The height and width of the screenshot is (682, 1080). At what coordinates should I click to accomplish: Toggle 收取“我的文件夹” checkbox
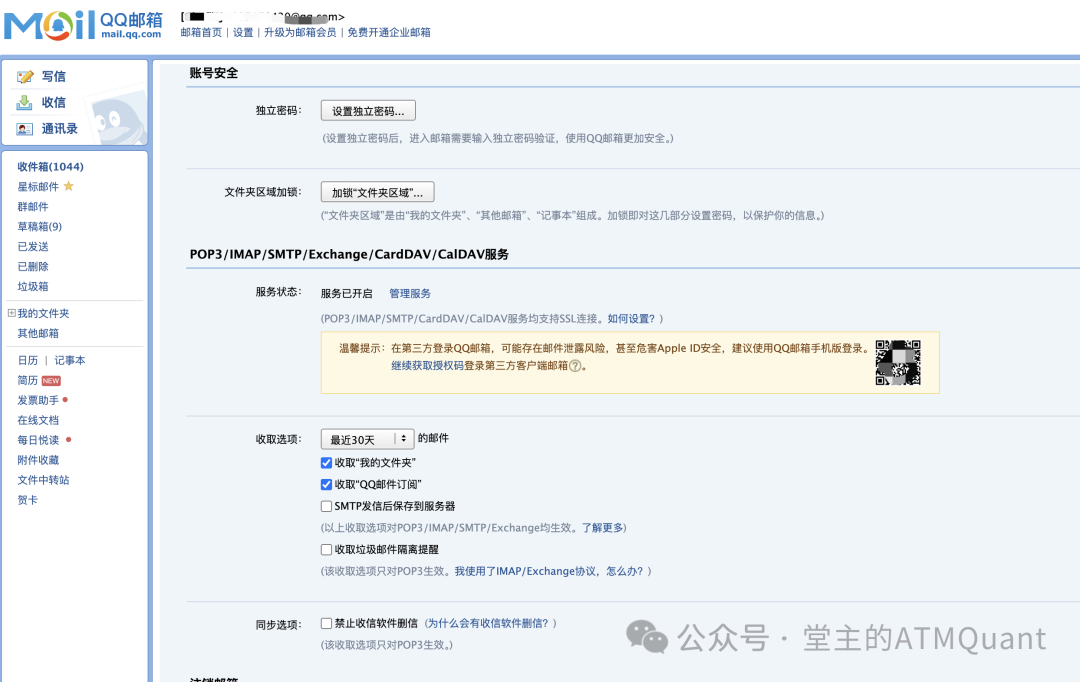pyautogui.click(x=326, y=463)
